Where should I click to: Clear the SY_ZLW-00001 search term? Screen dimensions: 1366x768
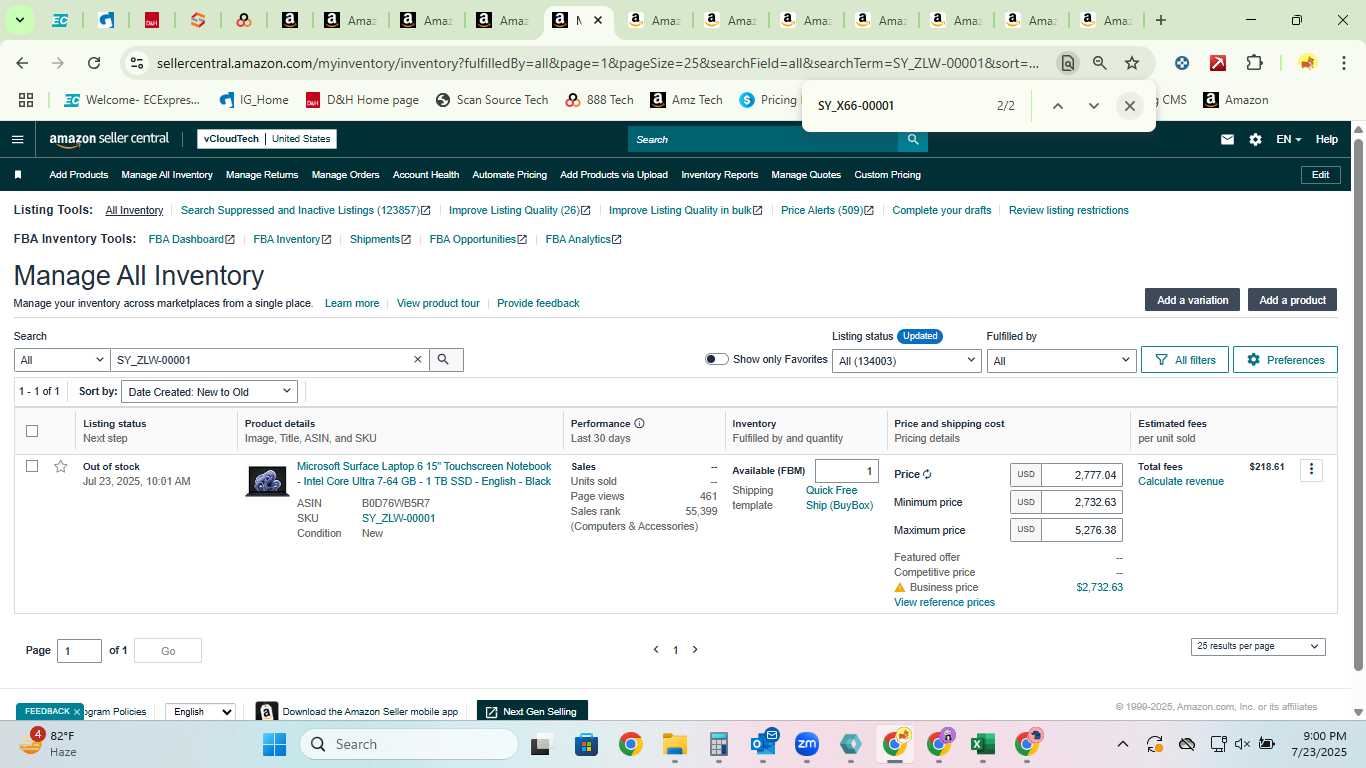click(x=418, y=360)
